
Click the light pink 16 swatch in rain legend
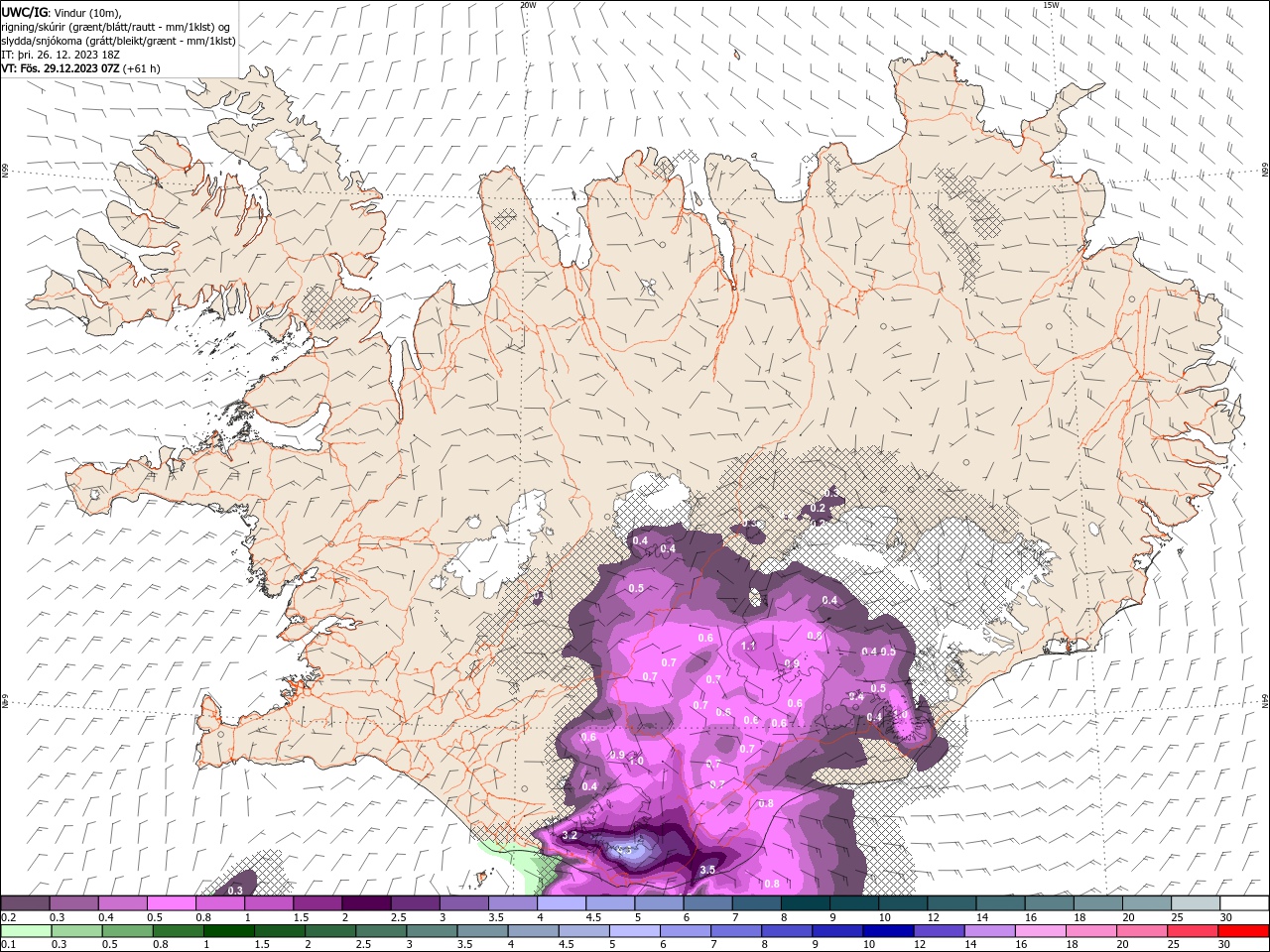(x=1040, y=931)
